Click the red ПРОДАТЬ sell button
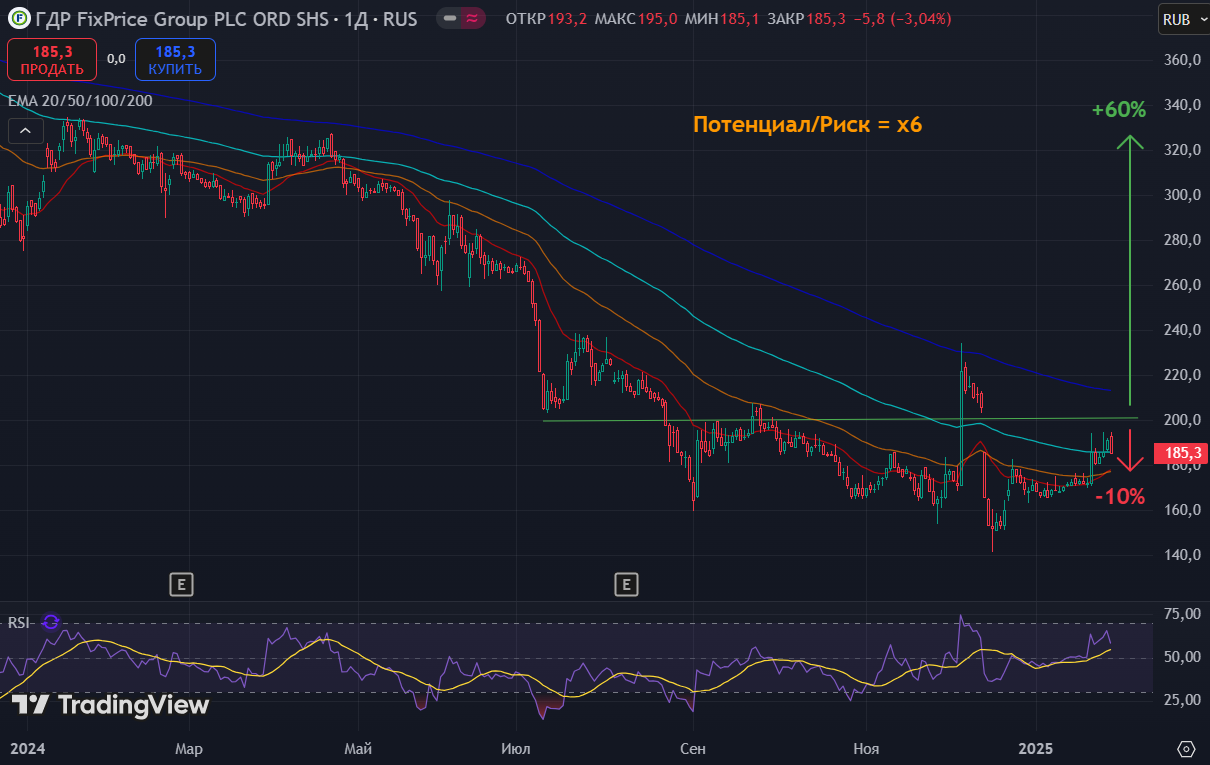Screen dimensions: 1210x765 (52, 59)
